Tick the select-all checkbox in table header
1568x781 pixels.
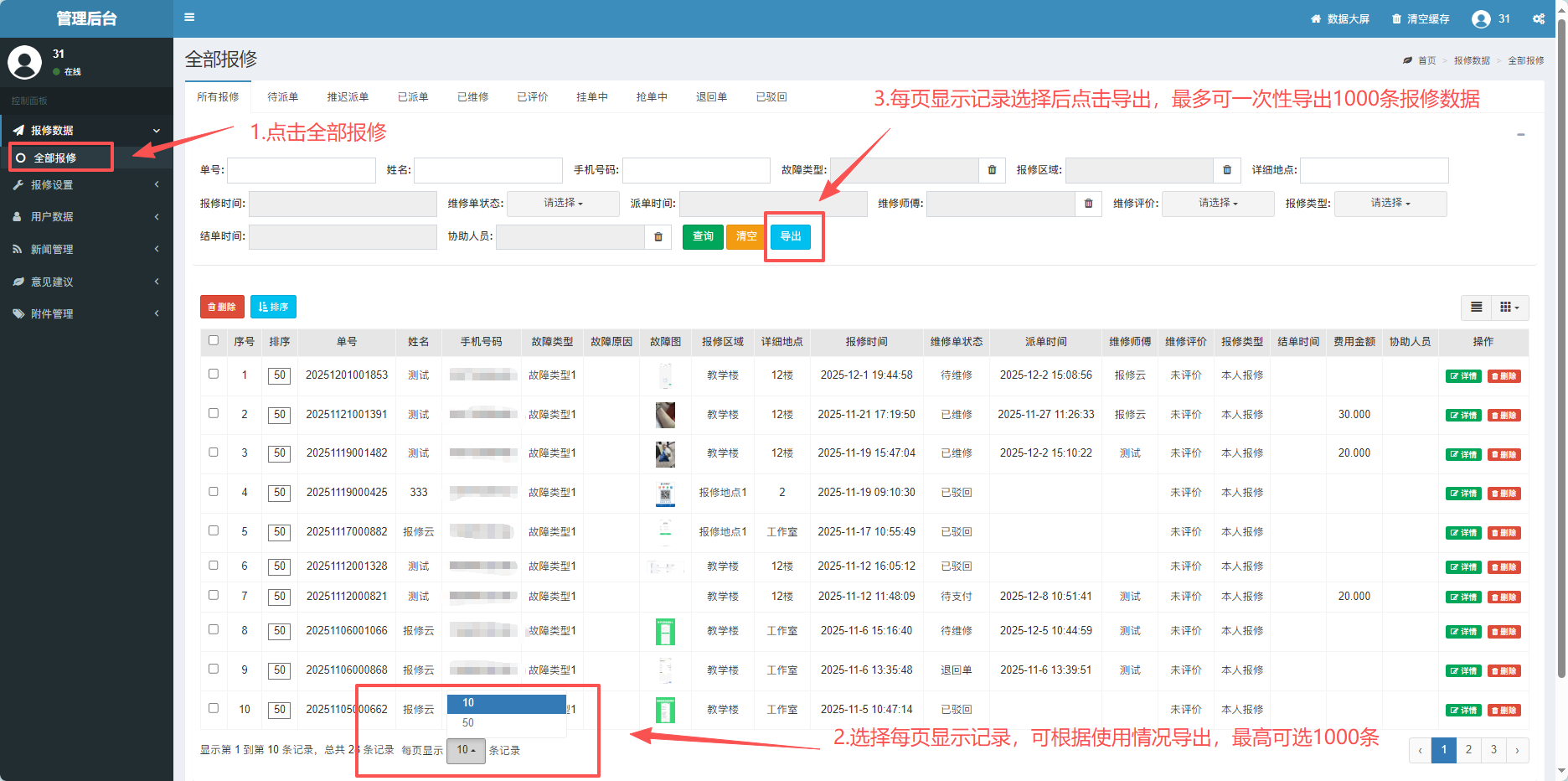pos(214,340)
